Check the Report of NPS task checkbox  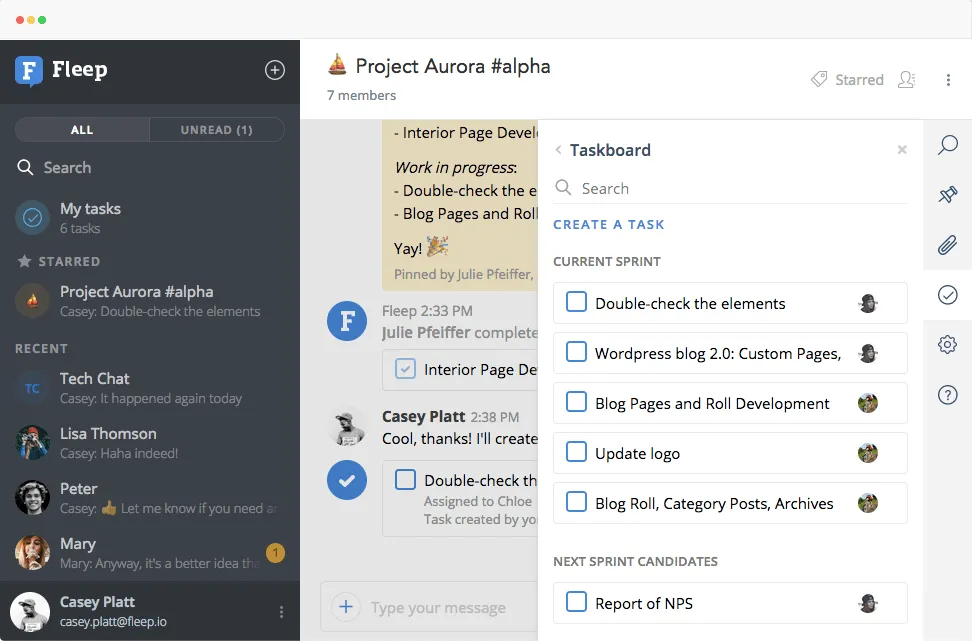577,601
